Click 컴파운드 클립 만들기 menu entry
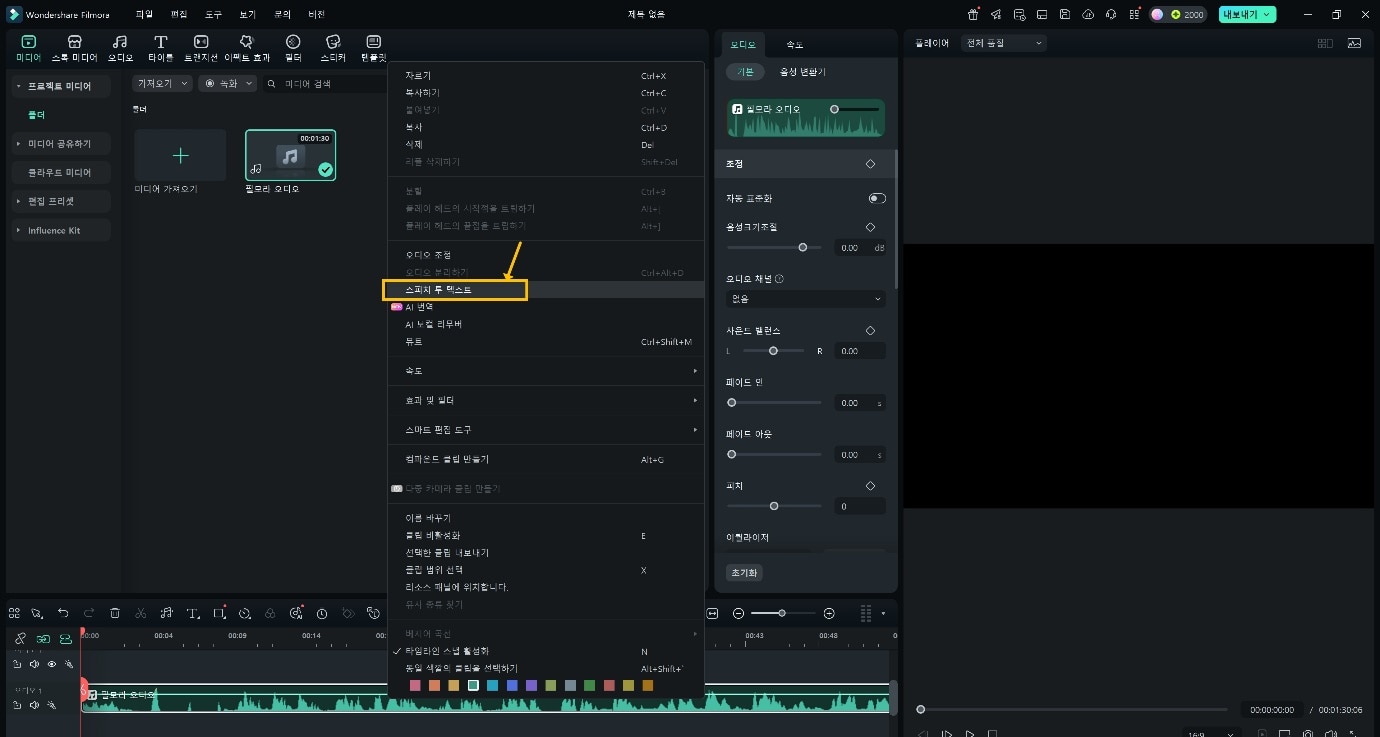The height and width of the screenshot is (737, 1380). pos(546,459)
